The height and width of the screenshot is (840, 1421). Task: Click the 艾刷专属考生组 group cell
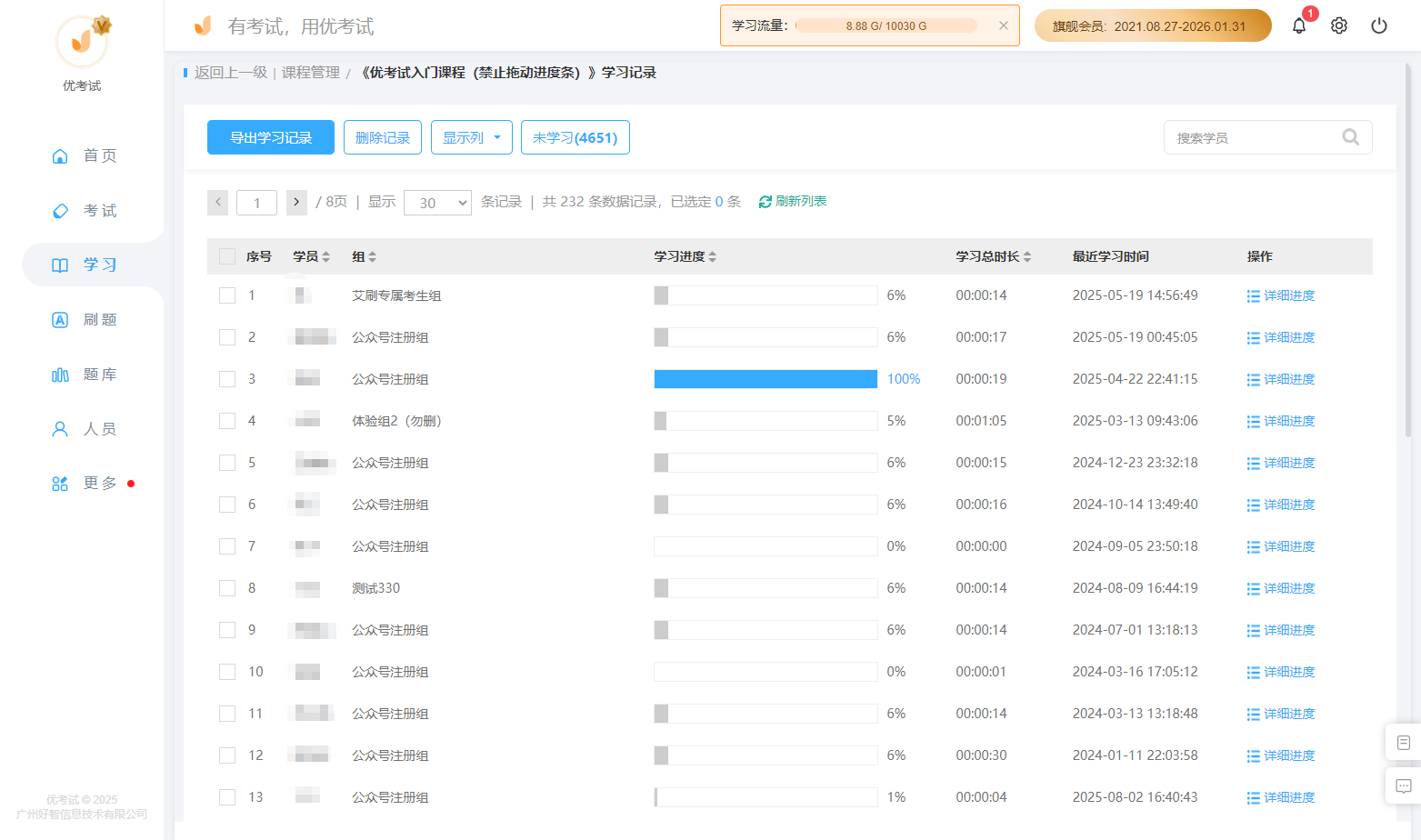[x=396, y=295]
